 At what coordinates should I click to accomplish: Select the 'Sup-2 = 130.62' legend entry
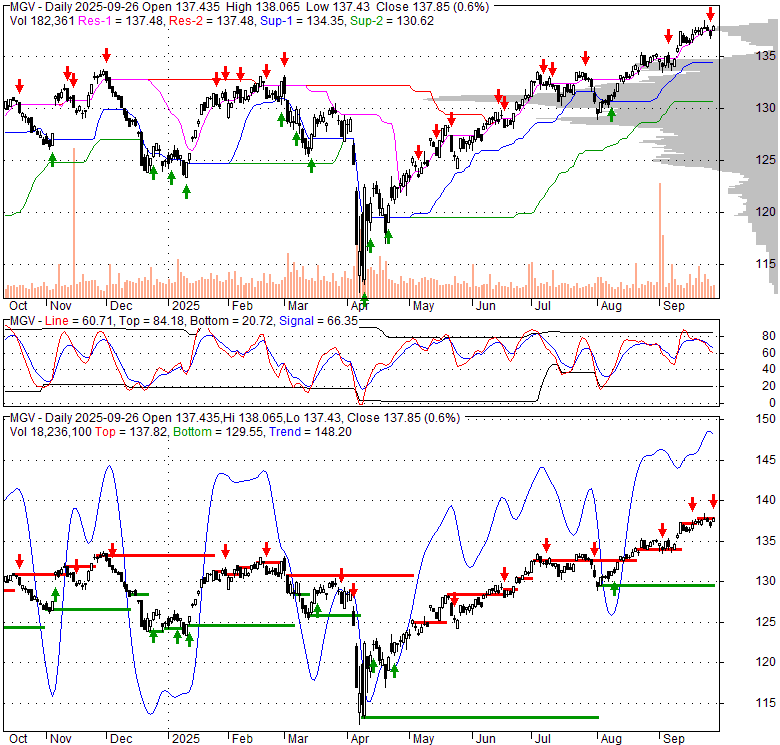point(392,21)
